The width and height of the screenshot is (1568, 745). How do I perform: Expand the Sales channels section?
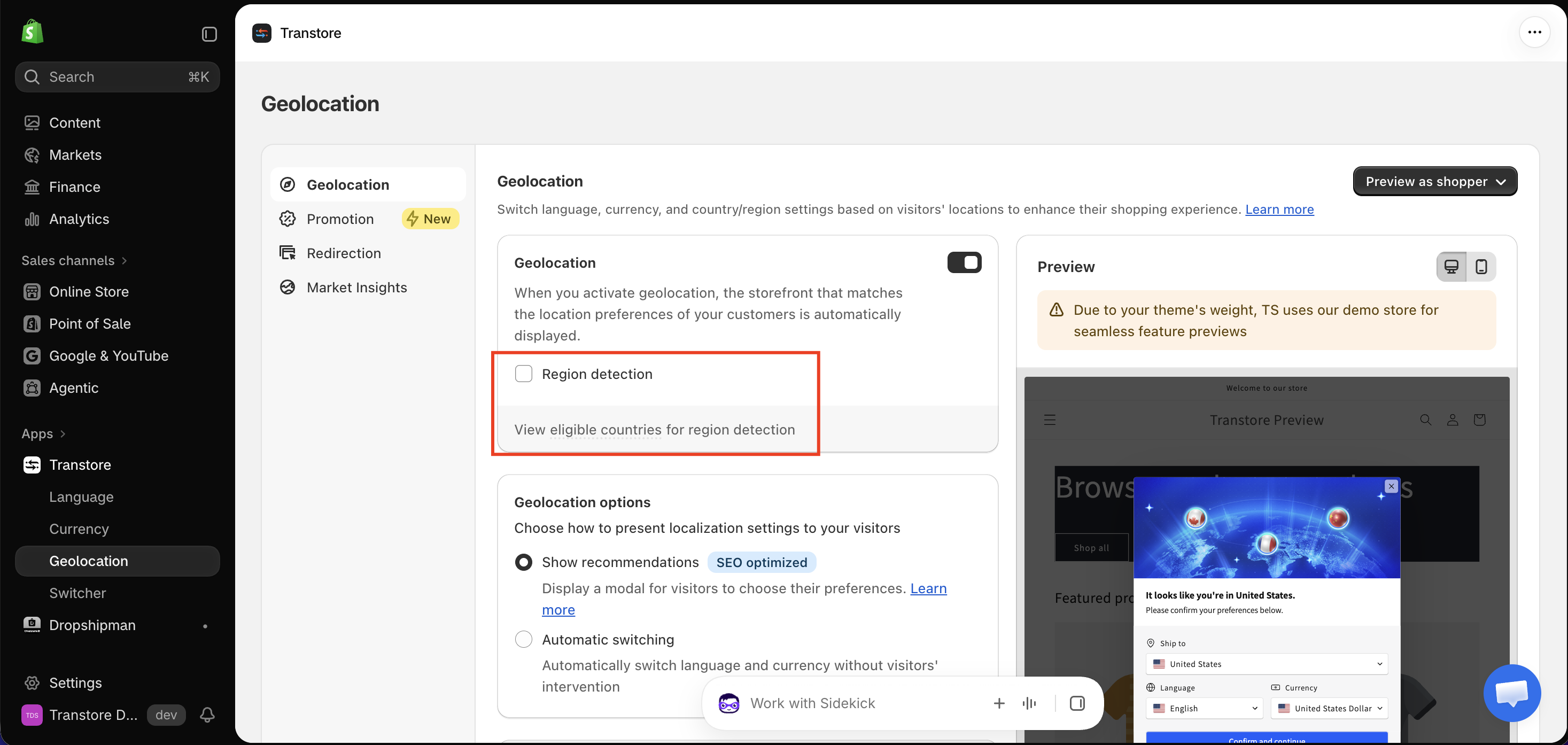pos(74,260)
